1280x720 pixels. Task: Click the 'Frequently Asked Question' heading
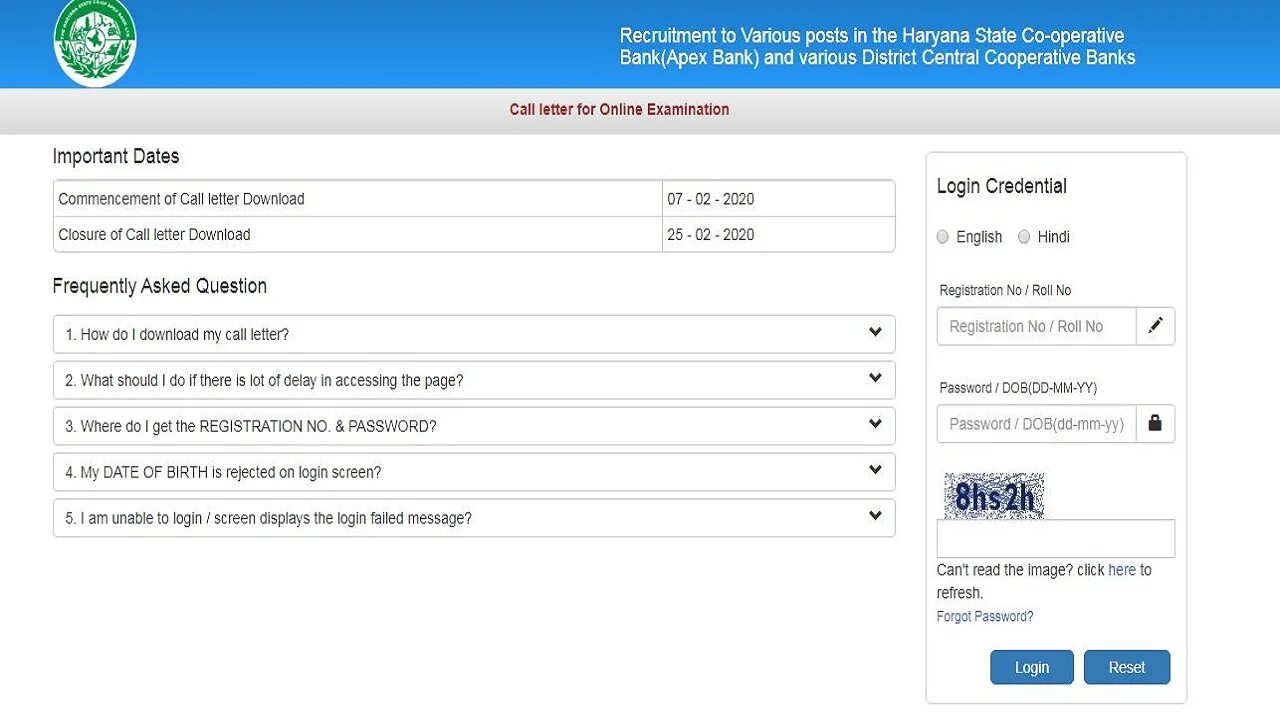point(160,286)
